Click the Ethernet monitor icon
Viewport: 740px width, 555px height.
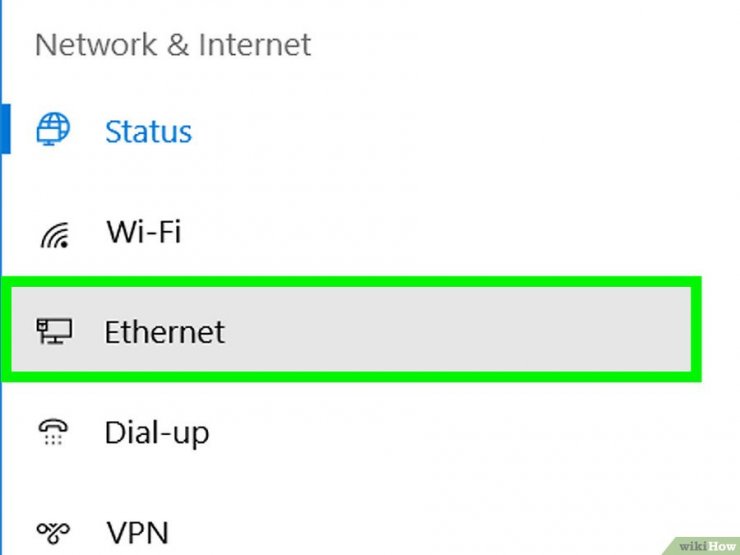(x=54, y=331)
